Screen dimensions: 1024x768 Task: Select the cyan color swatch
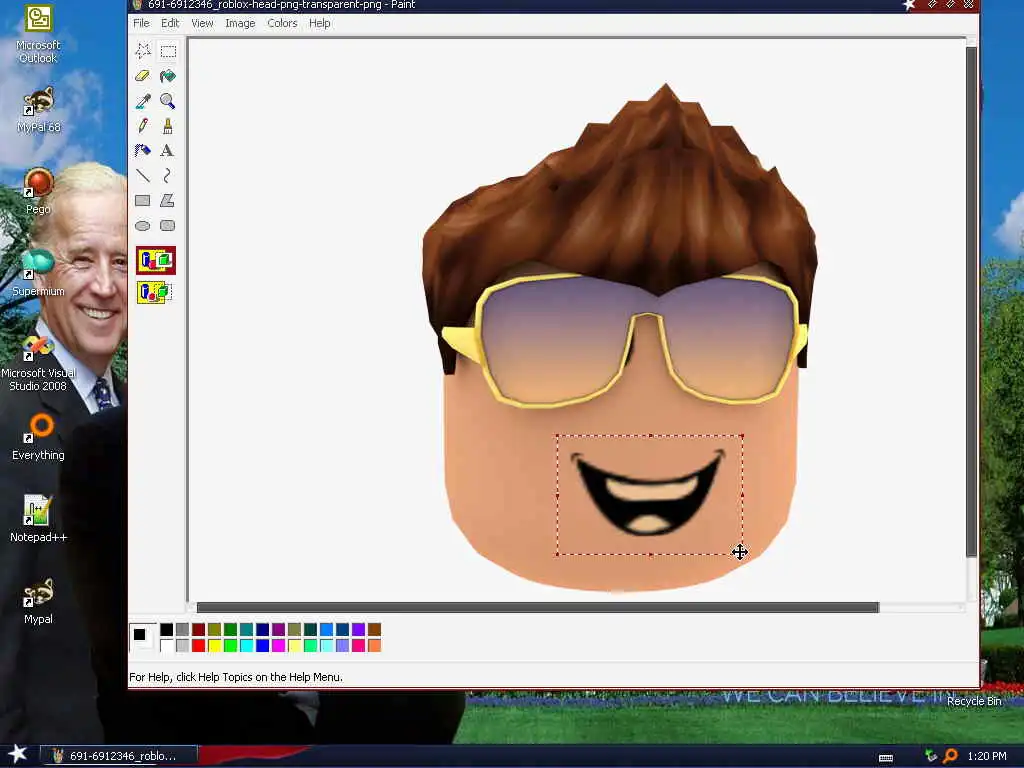coord(246,645)
